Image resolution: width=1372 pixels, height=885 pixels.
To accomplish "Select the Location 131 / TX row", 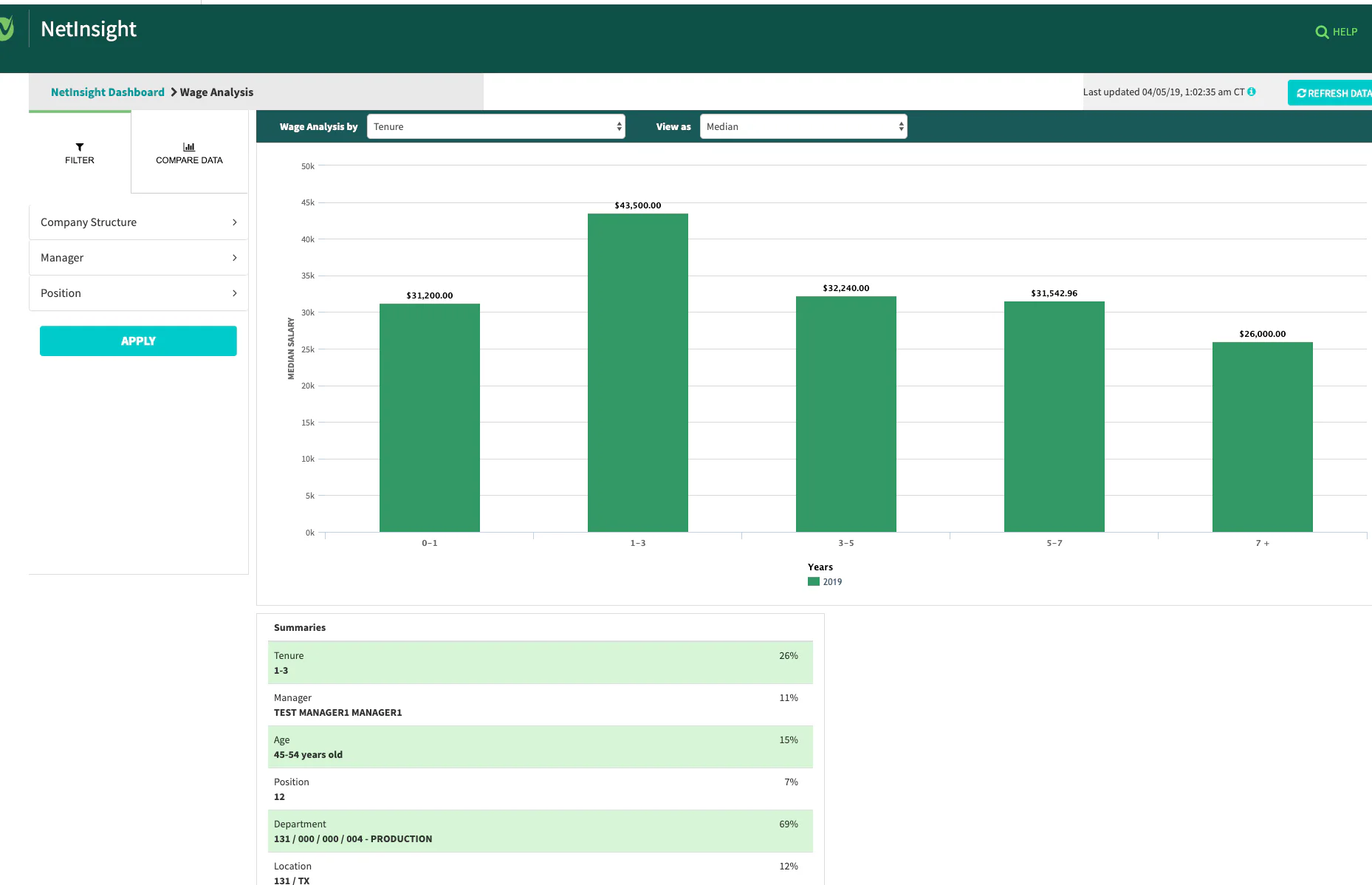I will 541,869.
